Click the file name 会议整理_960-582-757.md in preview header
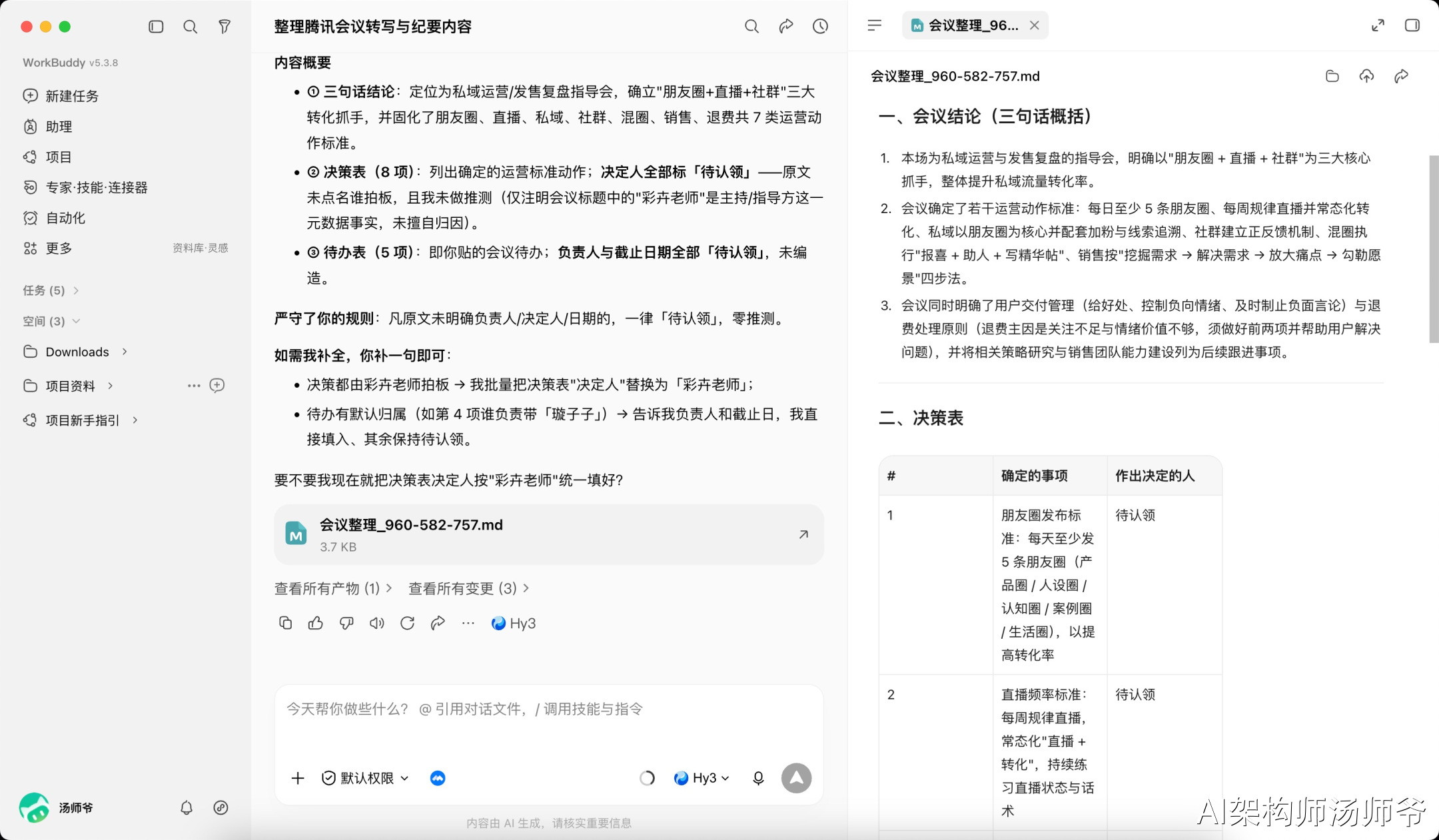Image resolution: width=1439 pixels, height=840 pixels. [x=955, y=76]
